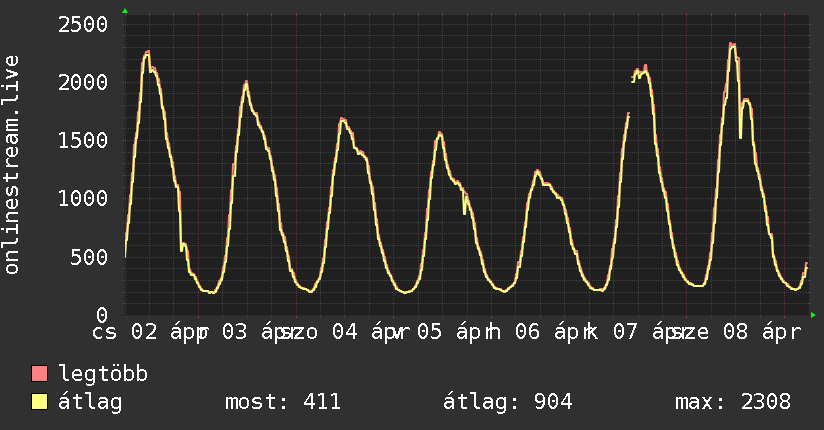
Task: Click the yellow átlag legend color swatch
Action: coord(40,403)
